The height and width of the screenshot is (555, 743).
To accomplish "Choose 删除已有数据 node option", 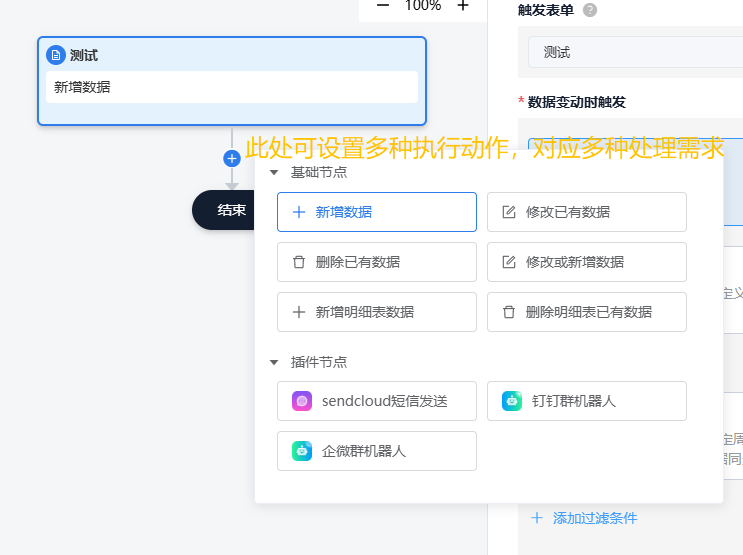I will click(376, 262).
